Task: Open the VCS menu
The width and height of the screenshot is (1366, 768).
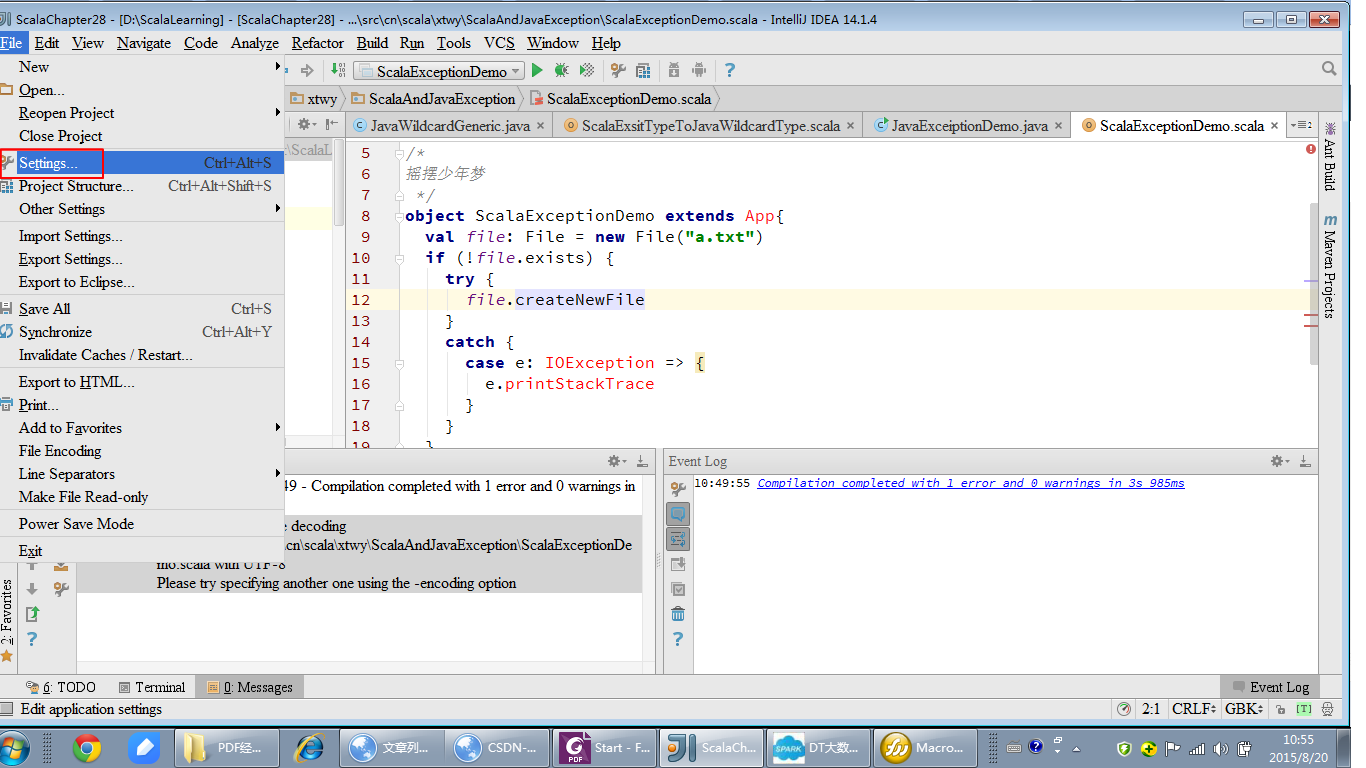Action: pyautogui.click(x=499, y=43)
